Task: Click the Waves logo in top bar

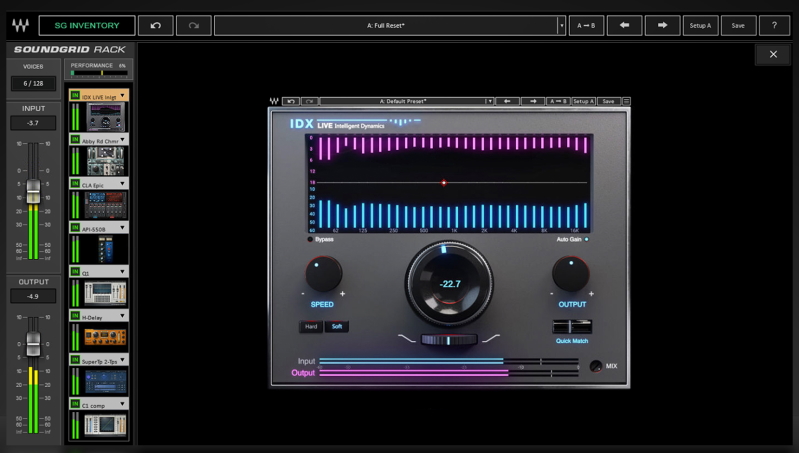Action: (21, 25)
